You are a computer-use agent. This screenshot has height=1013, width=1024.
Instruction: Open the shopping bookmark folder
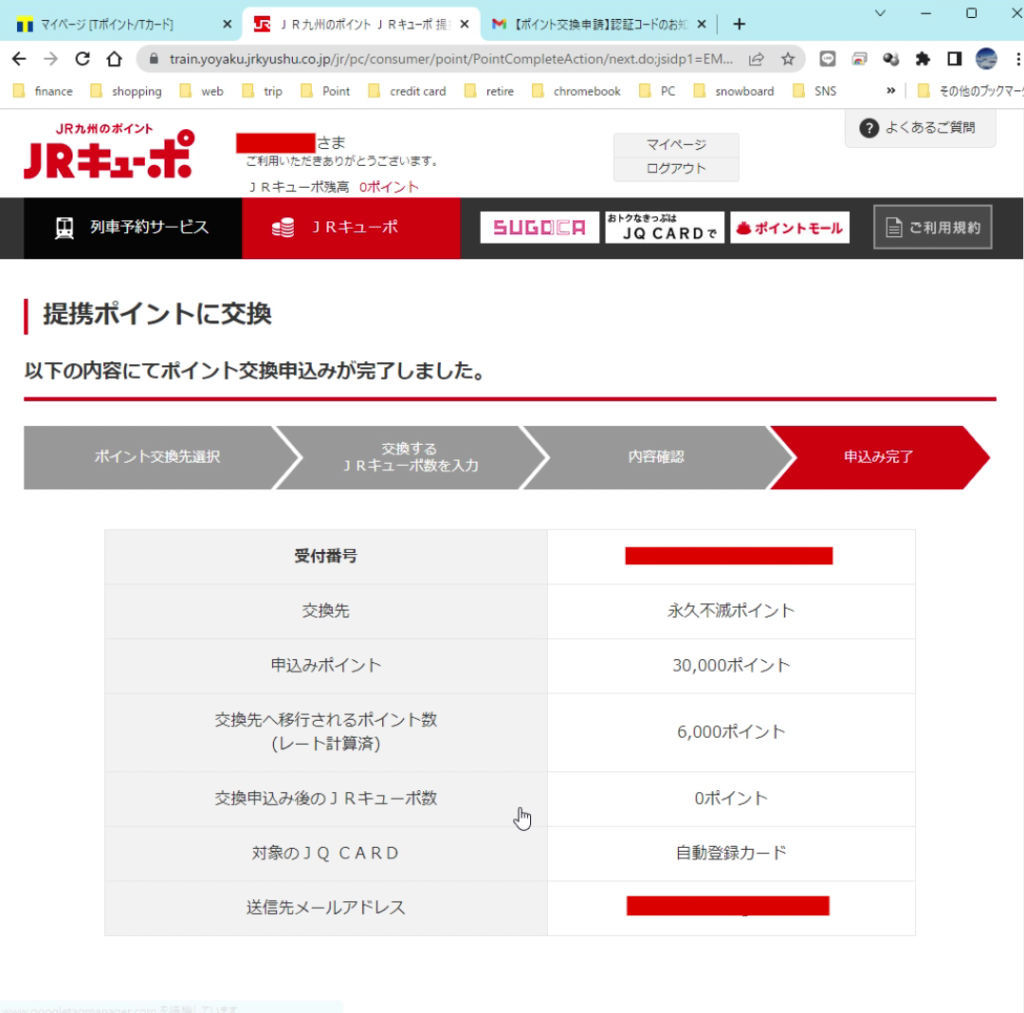(126, 91)
